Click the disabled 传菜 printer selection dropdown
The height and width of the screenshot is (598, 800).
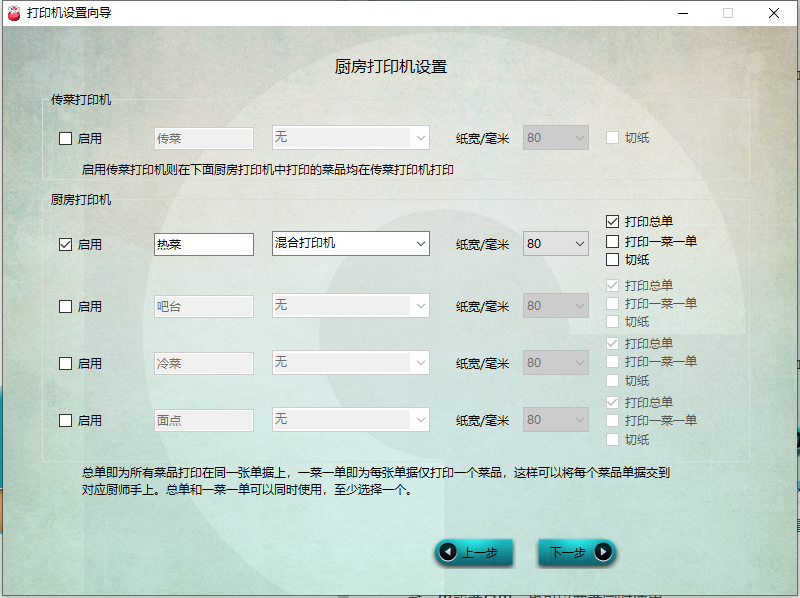pos(350,138)
